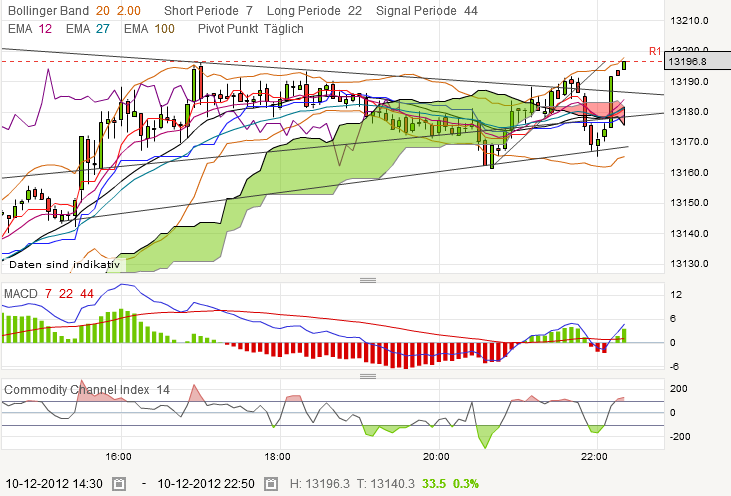Image resolution: width=731 pixels, height=496 pixels.
Task: Click the 13130.0 price axis label
Action: (690, 264)
